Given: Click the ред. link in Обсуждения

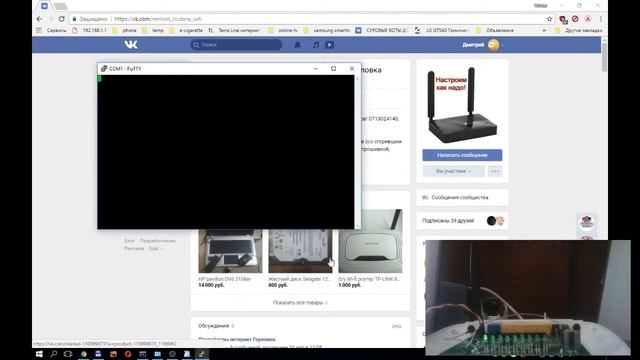Looking at the screenshot, I should pyautogui.click(x=397, y=326).
